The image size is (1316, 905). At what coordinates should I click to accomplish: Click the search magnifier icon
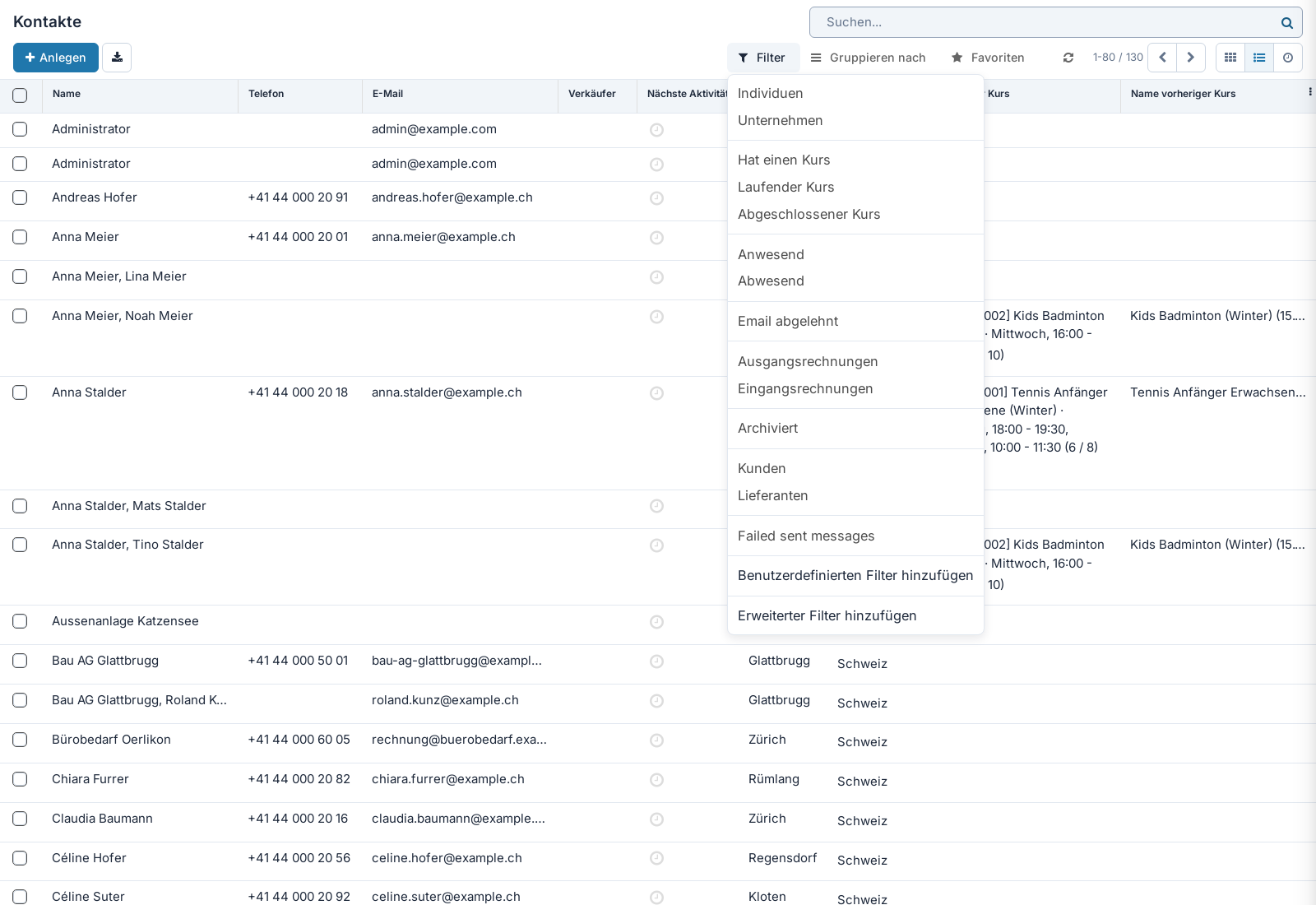click(1287, 23)
